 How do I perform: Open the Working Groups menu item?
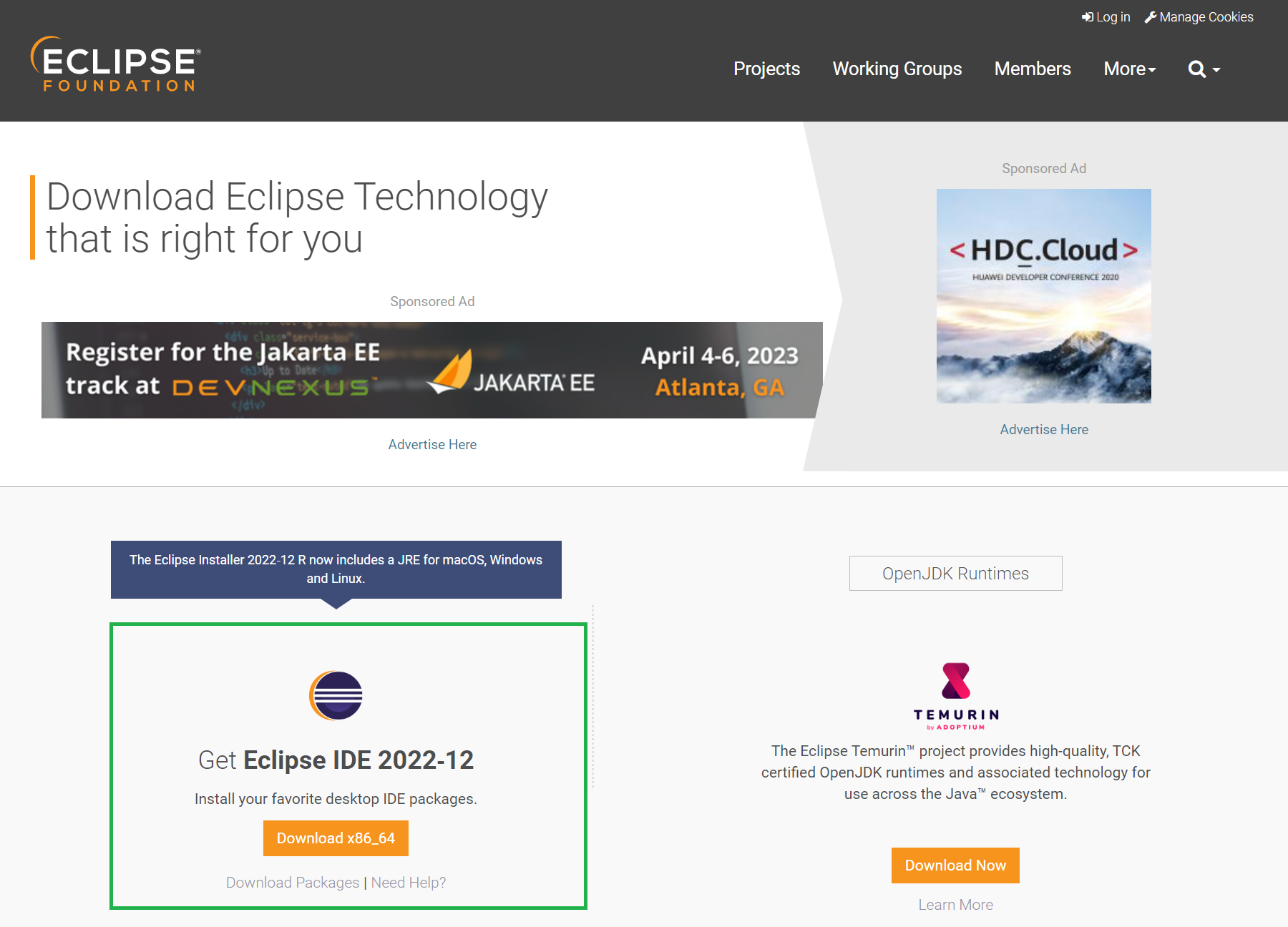click(897, 69)
